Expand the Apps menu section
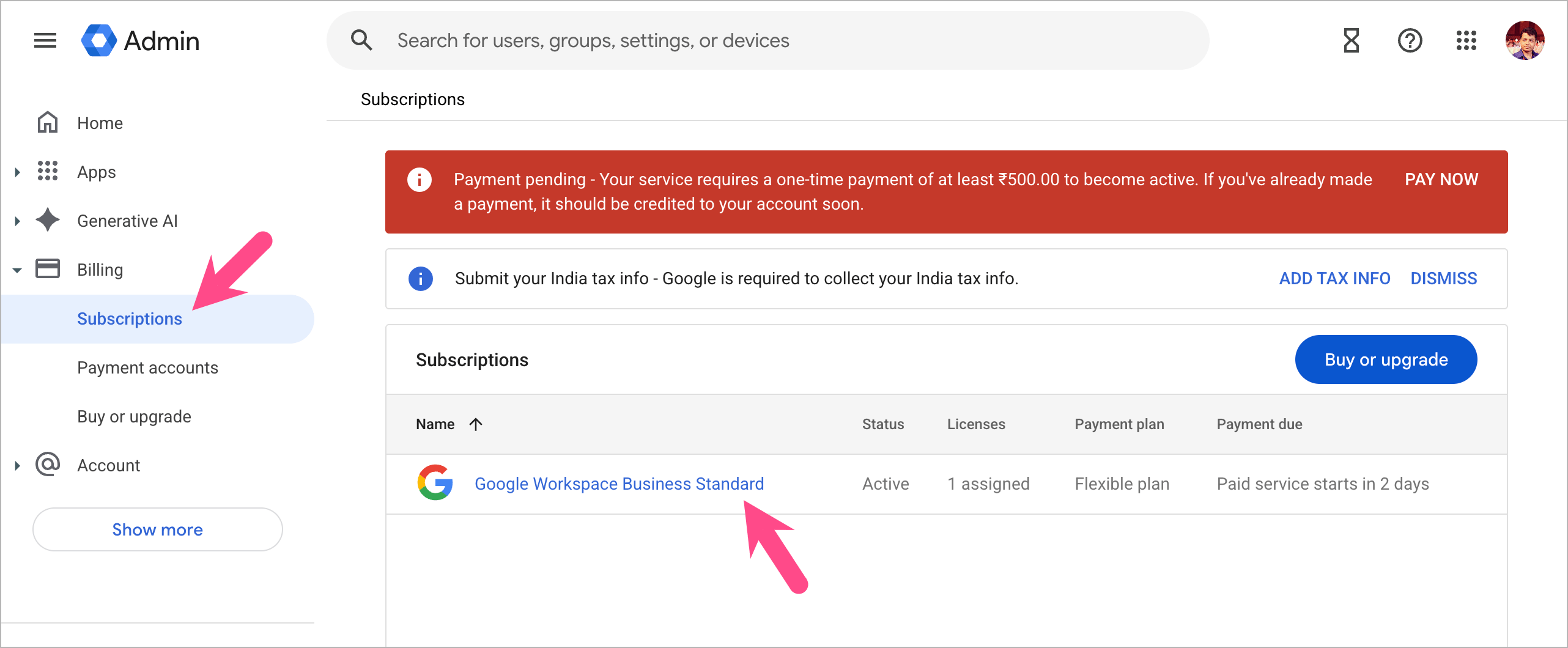The image size is (1568, 648). [x=17, y=172]
